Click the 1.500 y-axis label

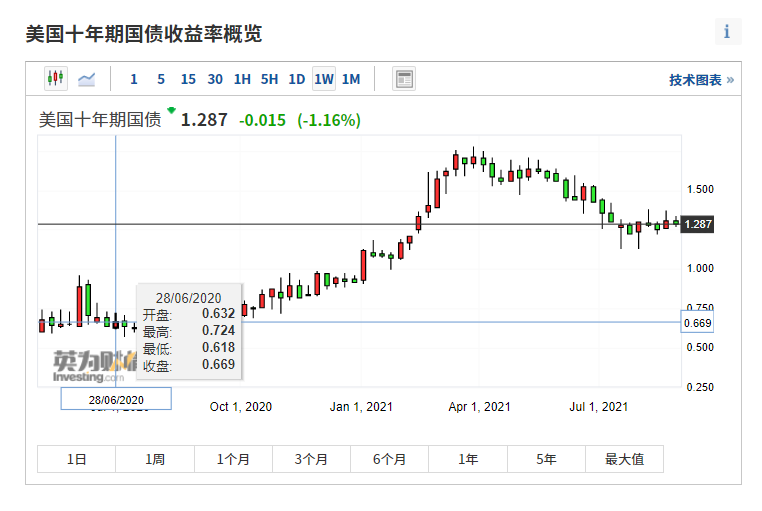point(700,189)
